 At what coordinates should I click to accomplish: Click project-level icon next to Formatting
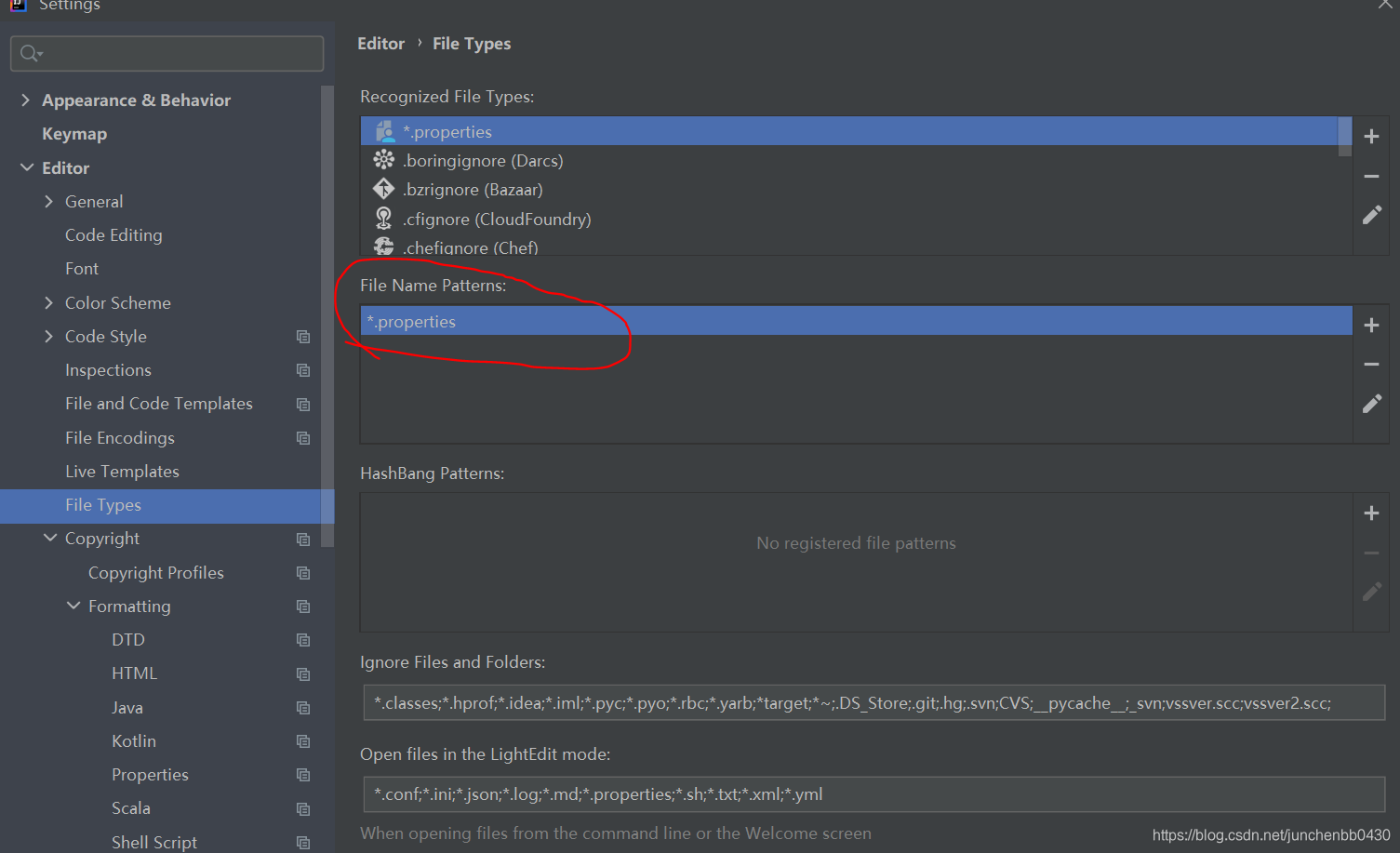pos(303,606)
